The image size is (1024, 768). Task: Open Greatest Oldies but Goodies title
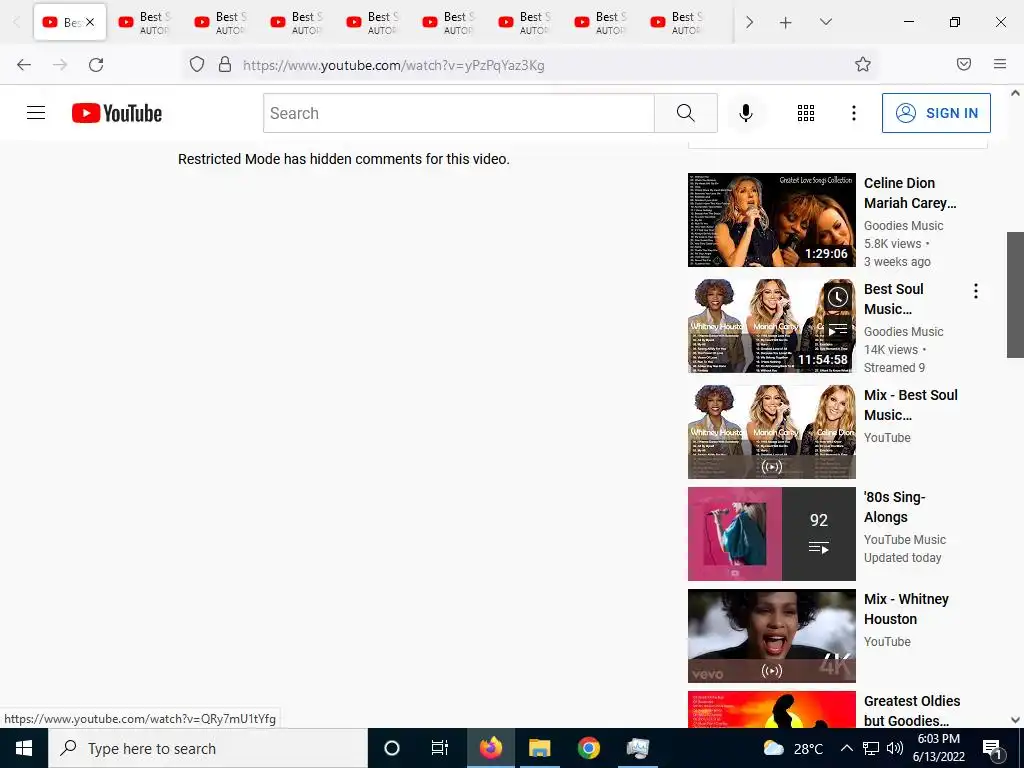[912, 711]
